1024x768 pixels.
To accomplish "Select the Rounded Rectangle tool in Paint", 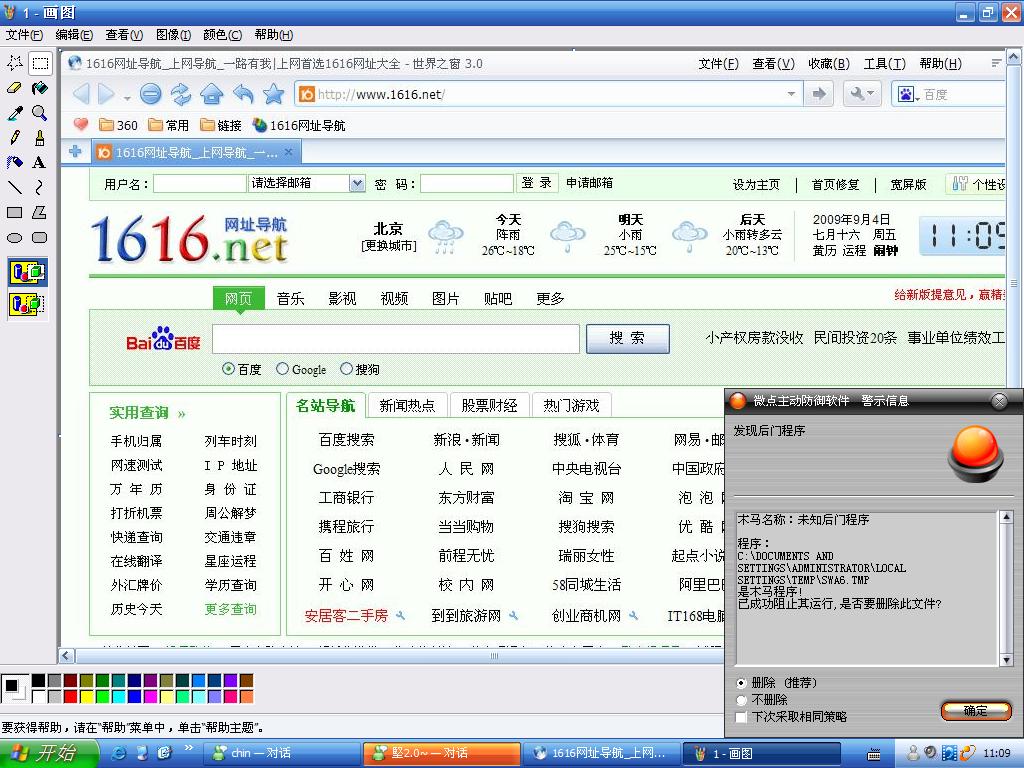I will click(x=40, y=238).
